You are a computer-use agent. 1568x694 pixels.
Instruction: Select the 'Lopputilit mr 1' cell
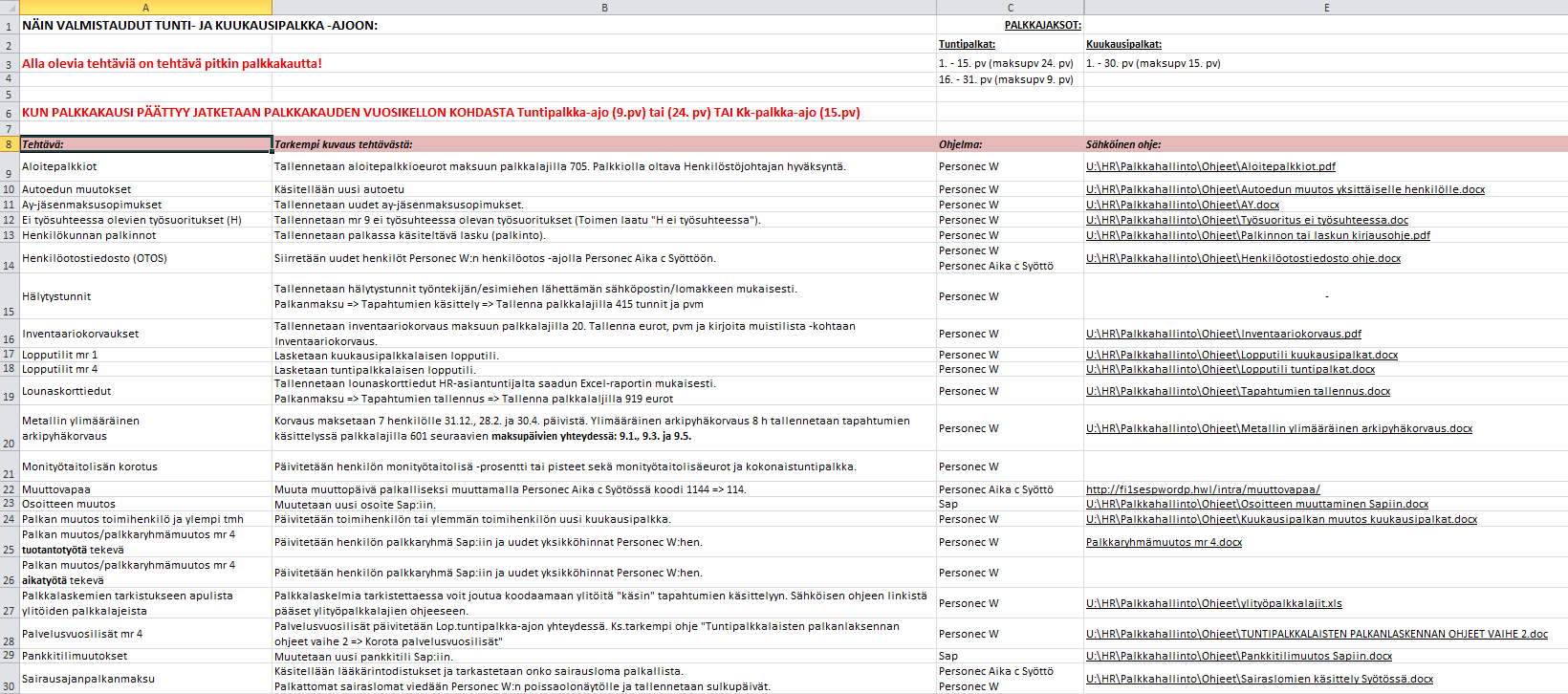tap(145, 355)
